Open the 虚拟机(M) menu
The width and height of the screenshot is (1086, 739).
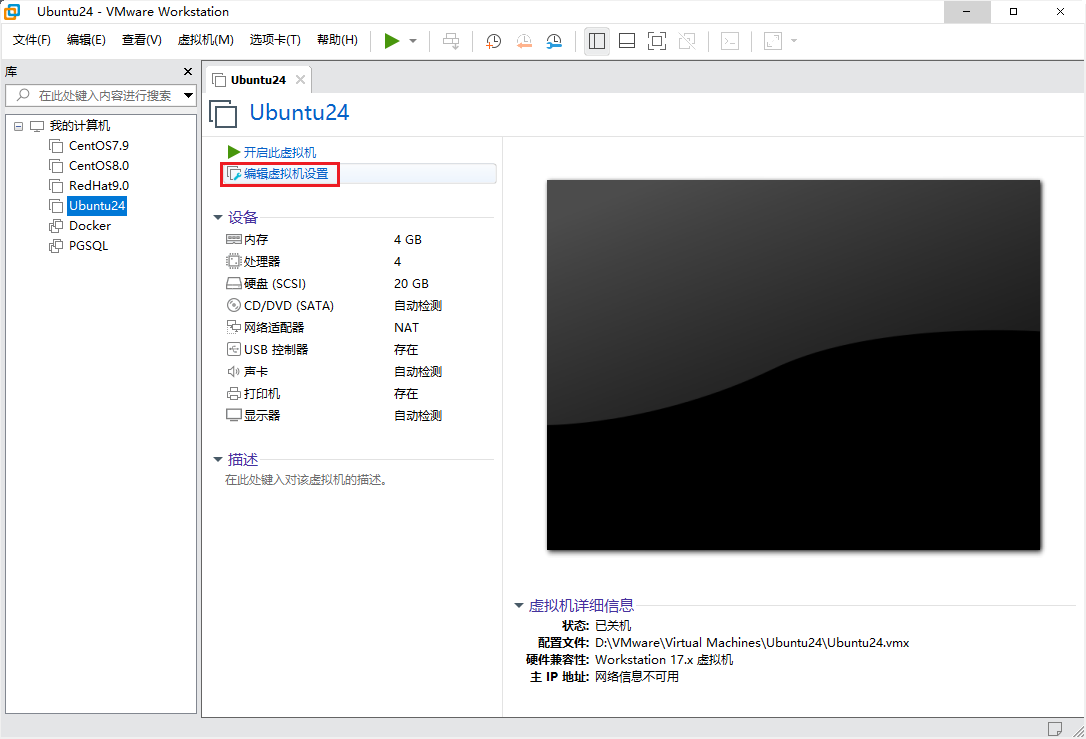click(x=206, y=40)
